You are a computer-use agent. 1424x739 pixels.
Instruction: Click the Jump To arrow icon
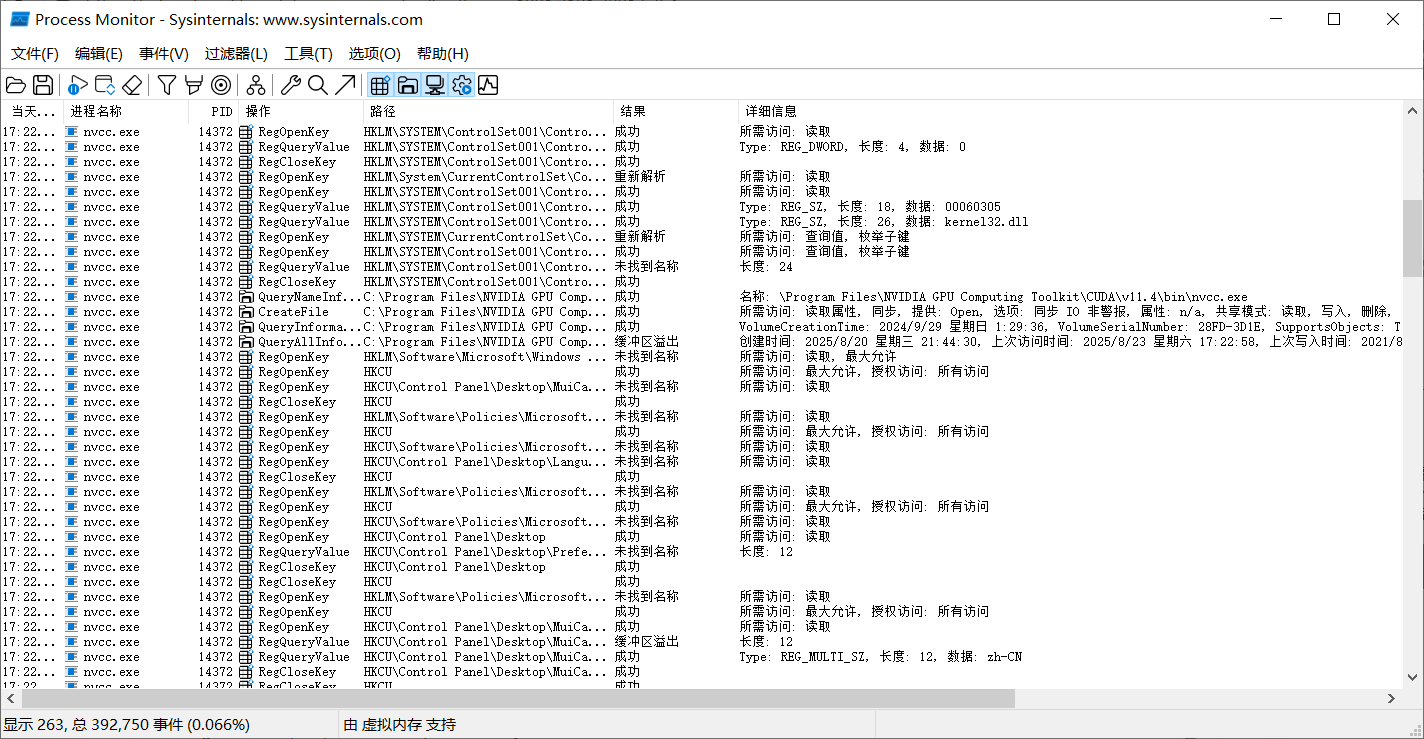345,85
